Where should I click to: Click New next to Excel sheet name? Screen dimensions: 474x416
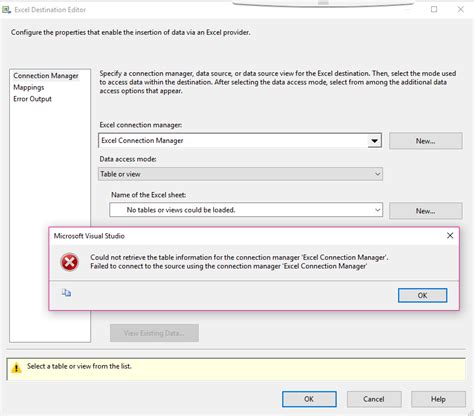(426, 211)
